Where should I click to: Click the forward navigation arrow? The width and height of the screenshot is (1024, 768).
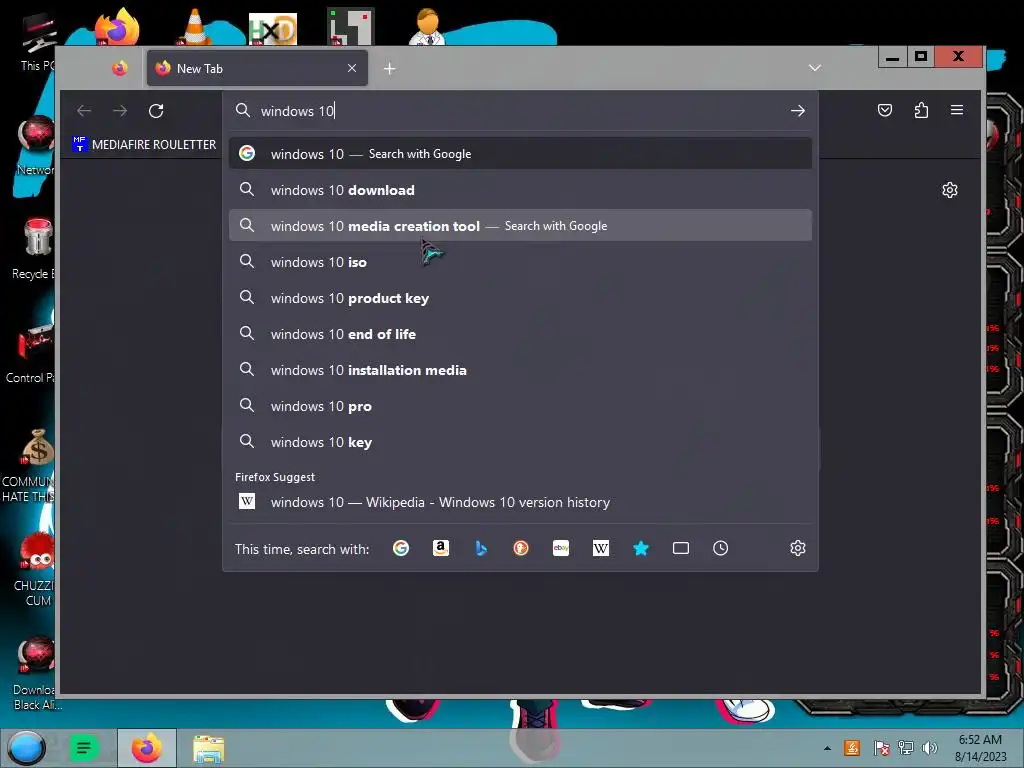[x=120, y=111]
